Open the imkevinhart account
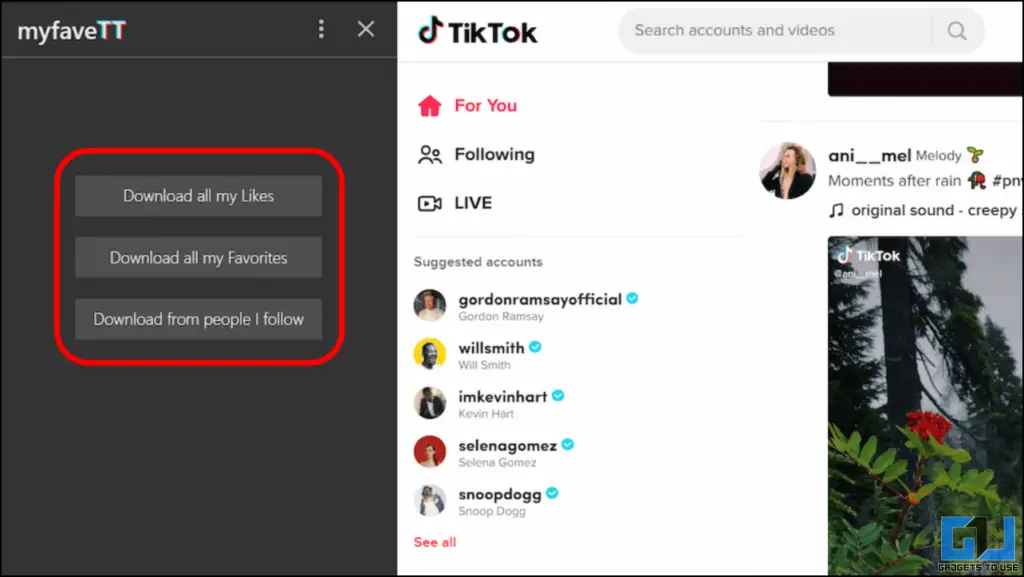1024x577 pixels. pos(503,397)
